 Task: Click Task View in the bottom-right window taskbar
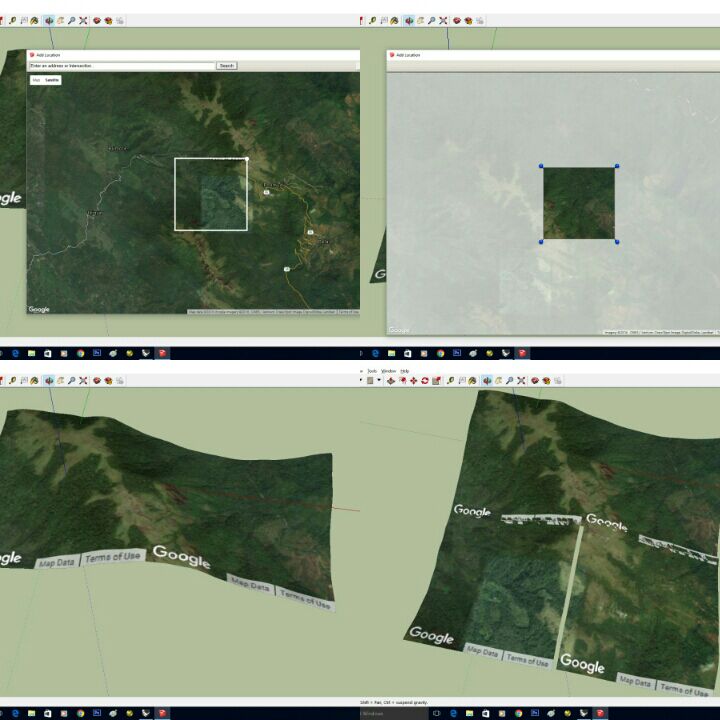click(436, 713)
